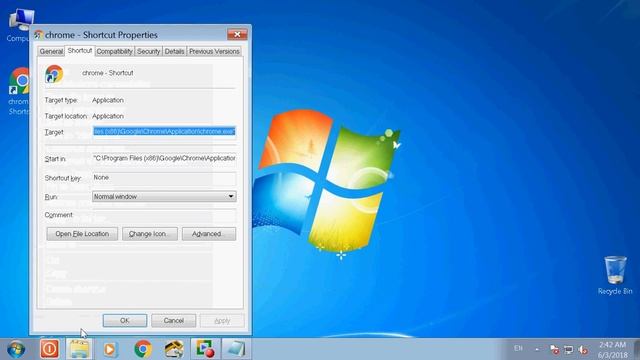Click the Open File Location button
The image size is (640, 360).
pyautogui.click(x=82, y=234)
